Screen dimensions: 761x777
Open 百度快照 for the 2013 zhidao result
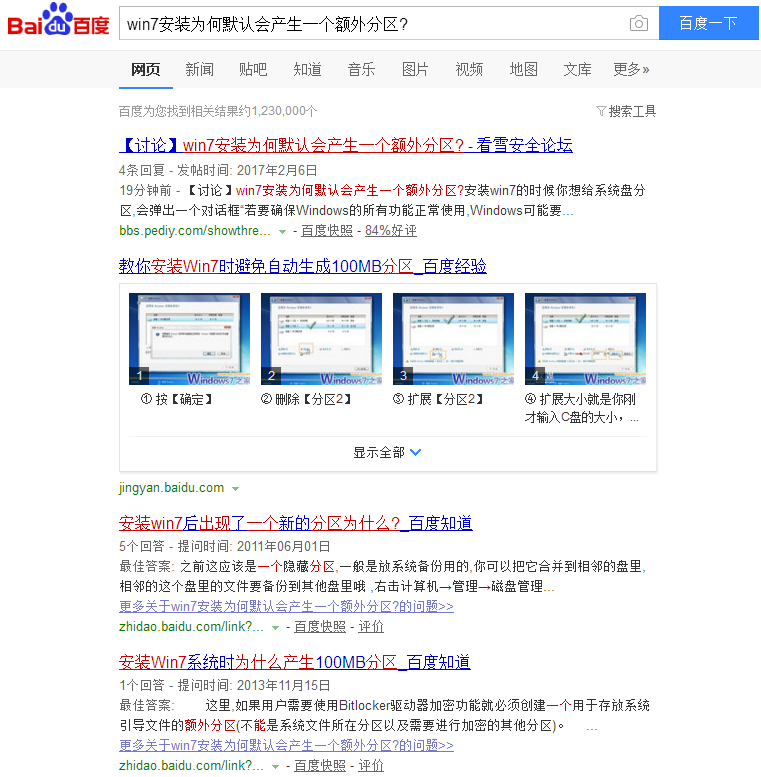tap(320, 766)
